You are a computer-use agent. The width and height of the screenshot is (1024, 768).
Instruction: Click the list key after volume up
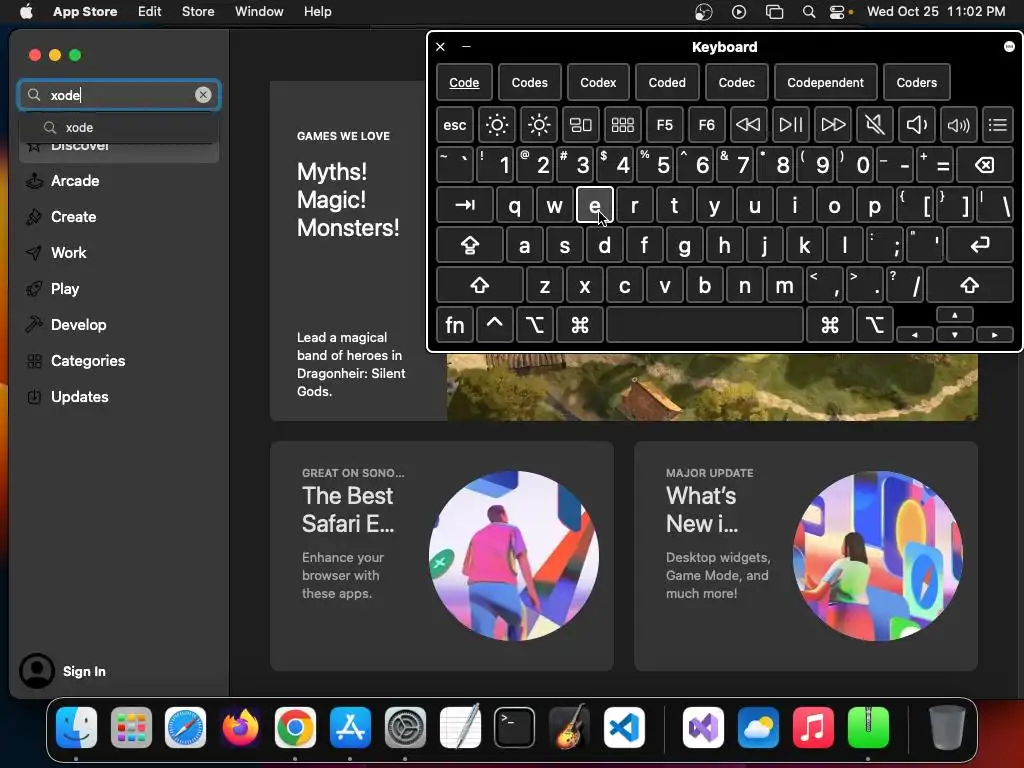click(998, 125)
